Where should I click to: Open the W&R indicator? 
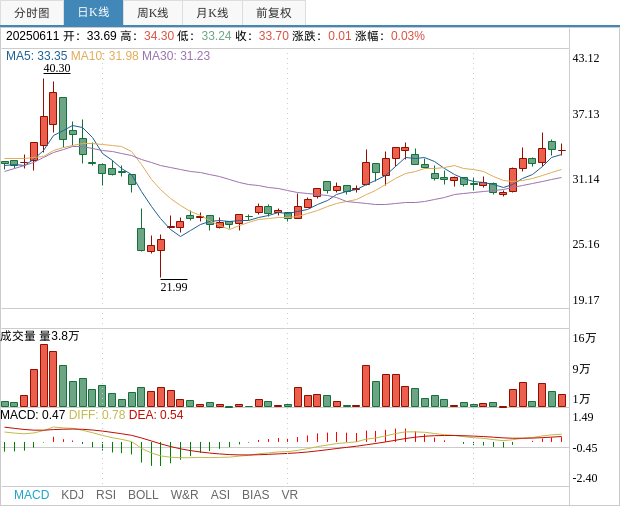[184, 495]
